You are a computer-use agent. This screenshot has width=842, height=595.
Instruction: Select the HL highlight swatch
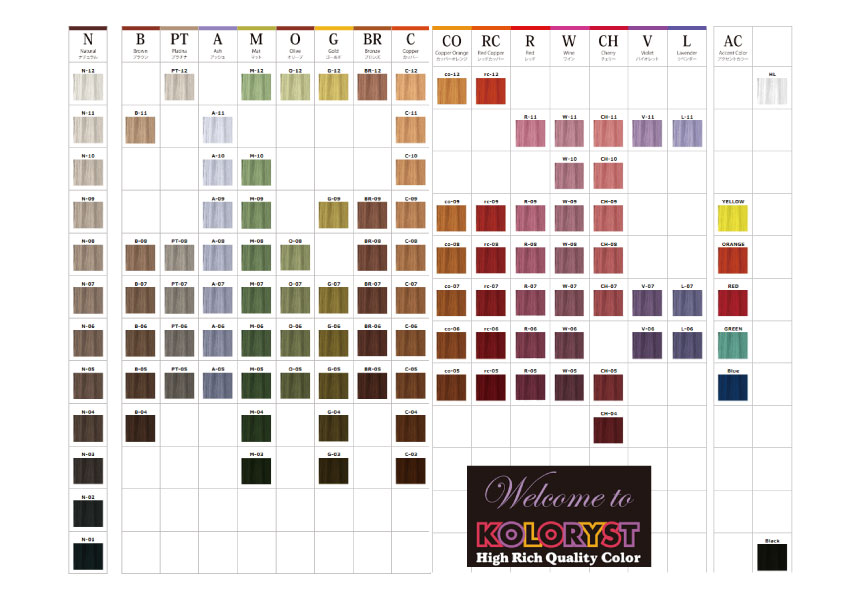click(x=771, y=92)
